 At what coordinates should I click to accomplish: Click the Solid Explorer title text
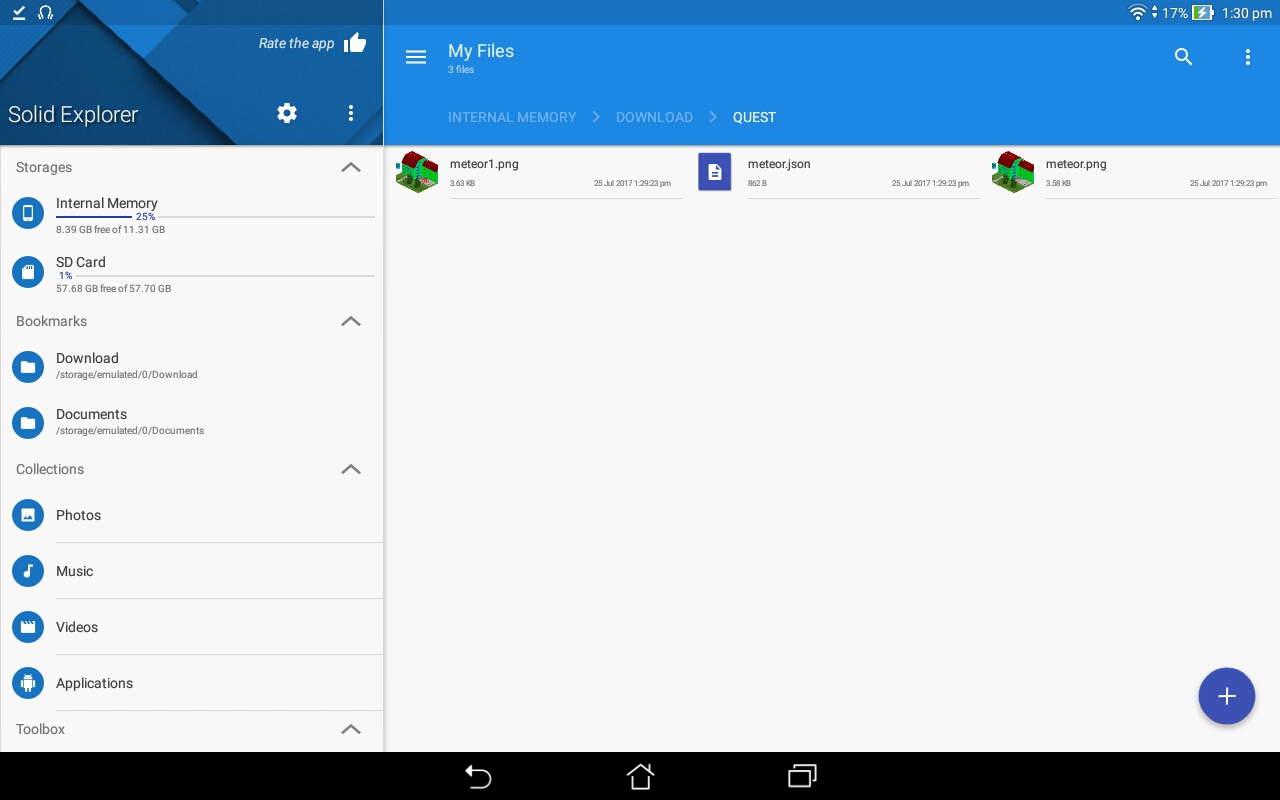73,114
